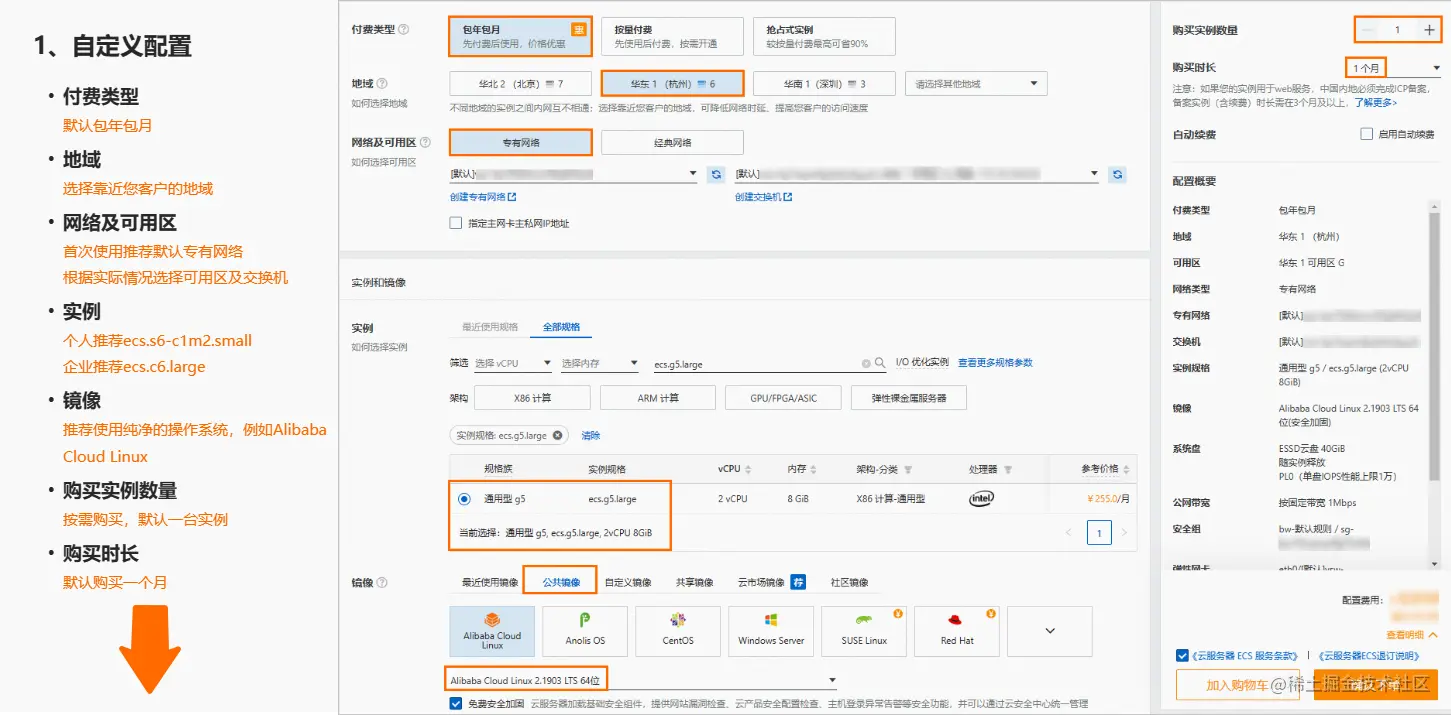
Task: Open 购买时长 1个月 dropdown
Action: point(1394,68)
